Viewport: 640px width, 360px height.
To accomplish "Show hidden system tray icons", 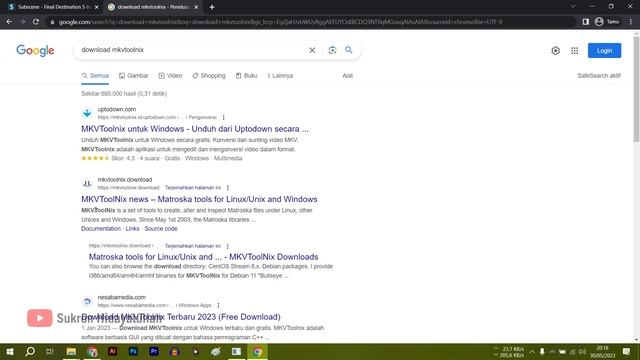I will coord(532,352).
